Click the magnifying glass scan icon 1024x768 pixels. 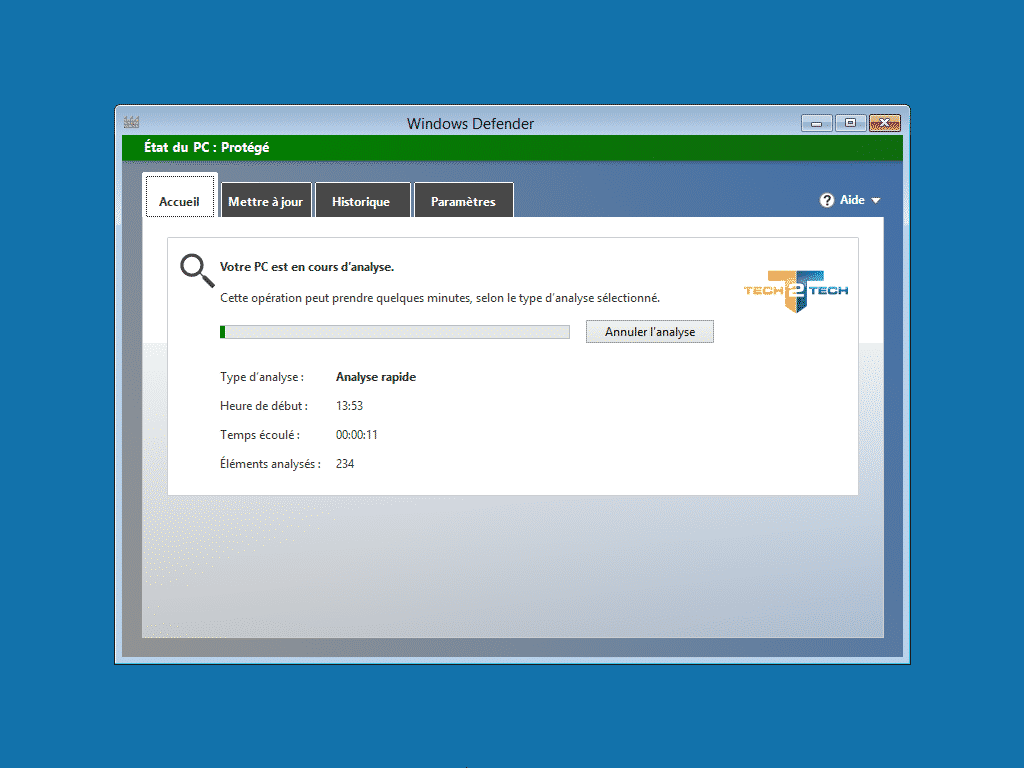point(197,270)
